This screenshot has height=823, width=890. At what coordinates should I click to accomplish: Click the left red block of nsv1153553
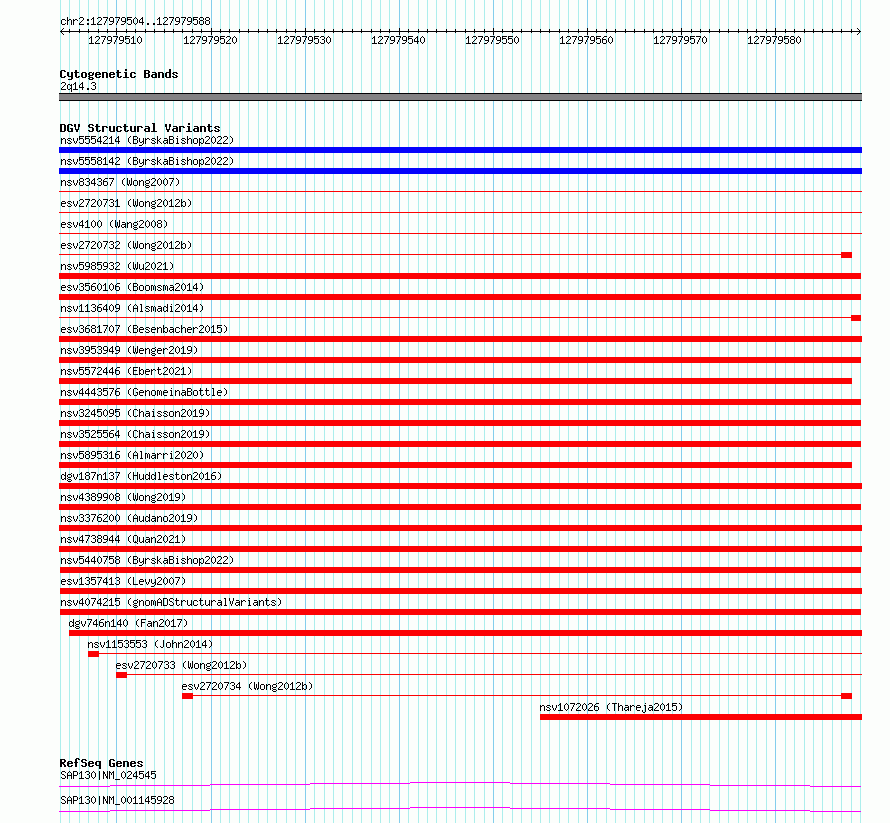[94, 654]
